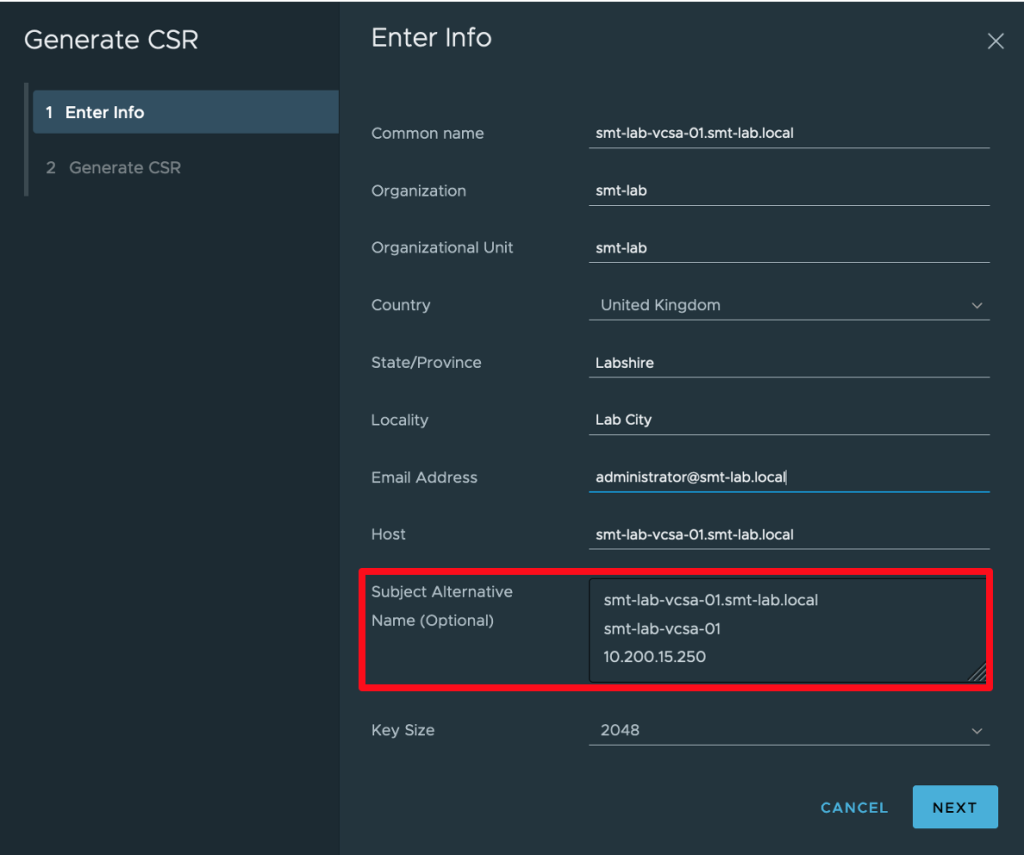1024x855 pixels.
Task: Select the Generate CSR step
Action: pyautogui.click(x=125, y=168)
